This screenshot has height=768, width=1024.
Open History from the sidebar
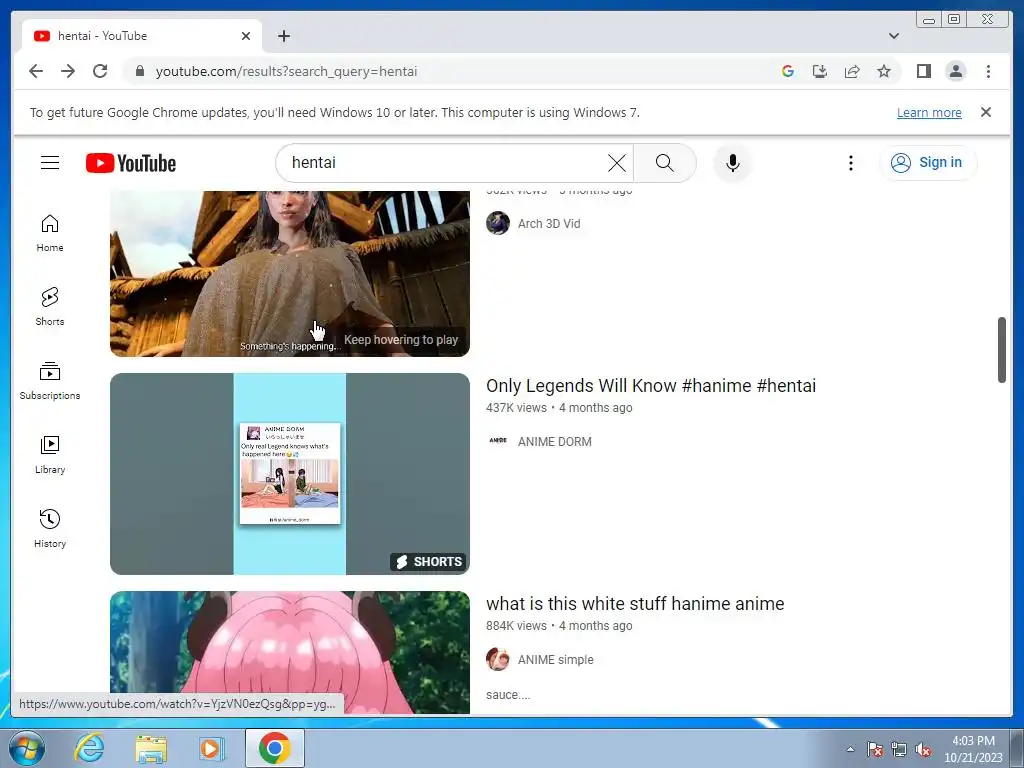pos(50,529)
